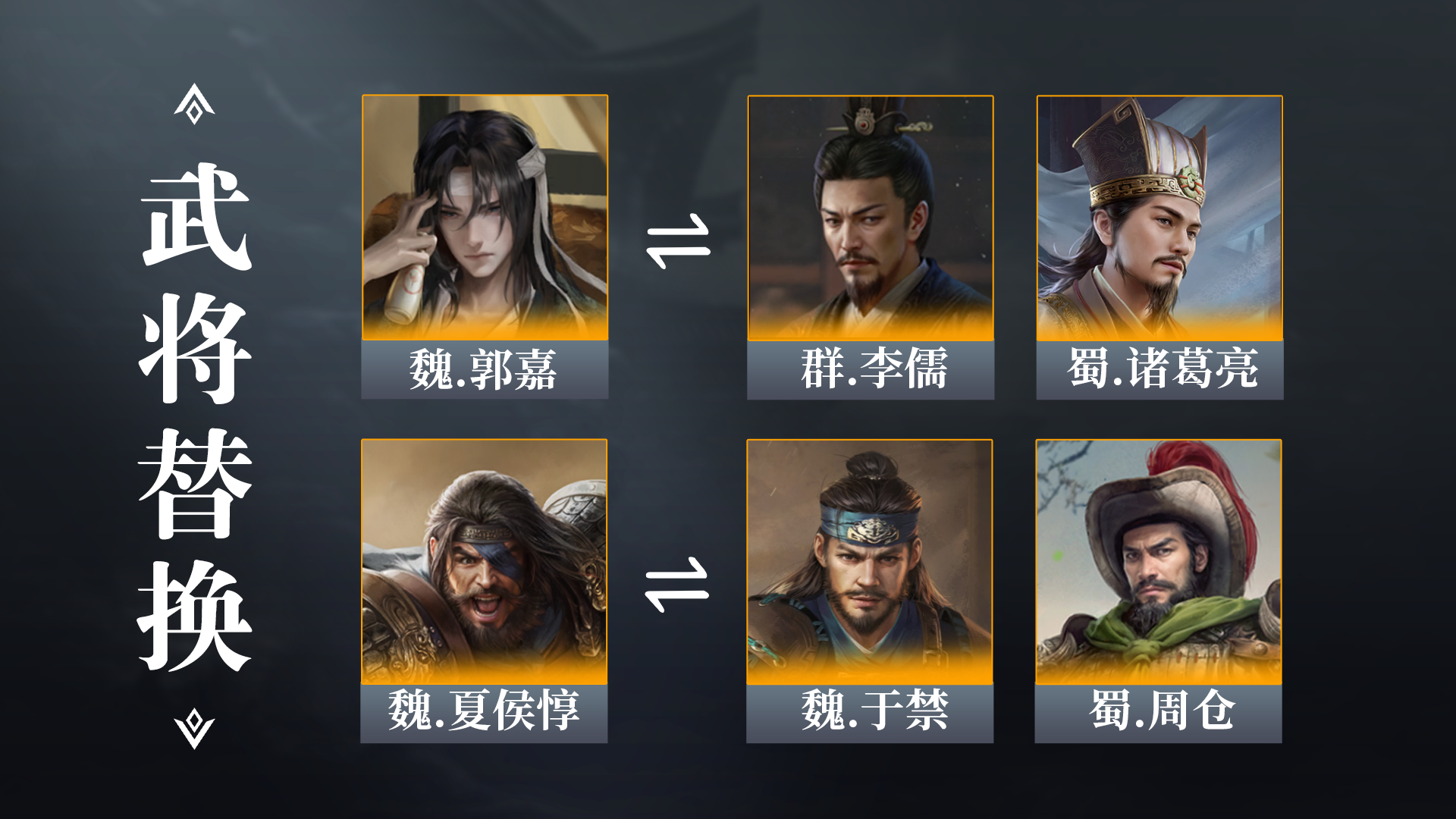Image resolution: width=1456 pixels, height=819 pixels.
Task: Click the upward diamond arrow above 武将替换
Action: [x=194, y=104]
